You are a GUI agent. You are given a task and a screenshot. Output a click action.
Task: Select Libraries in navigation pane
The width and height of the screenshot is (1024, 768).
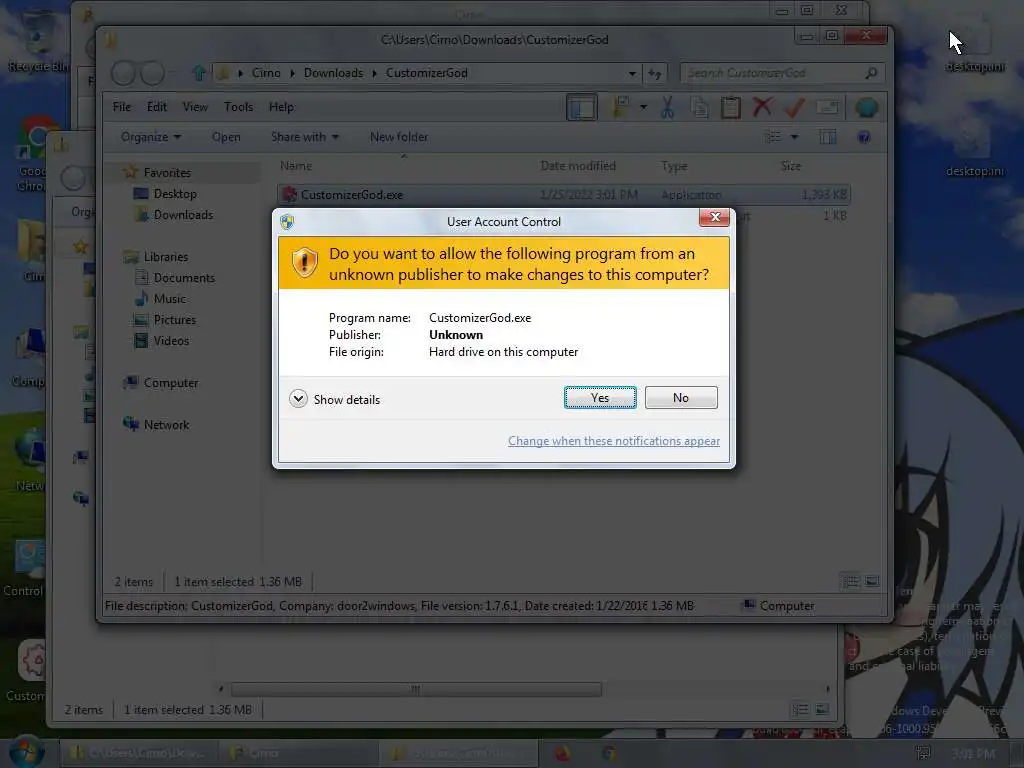[x=166, y=257]
